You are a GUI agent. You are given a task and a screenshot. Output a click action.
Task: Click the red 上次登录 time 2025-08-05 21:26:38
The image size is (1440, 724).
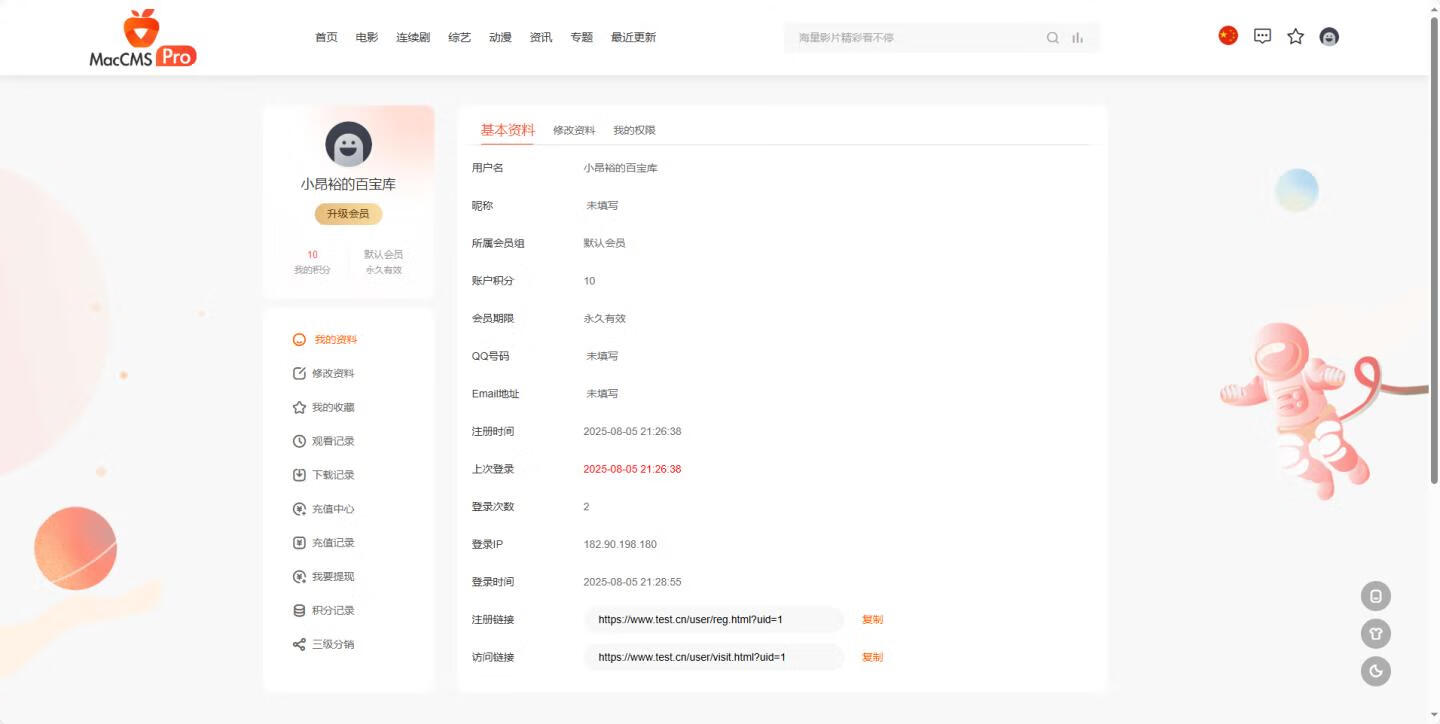[x=632, y=469]
